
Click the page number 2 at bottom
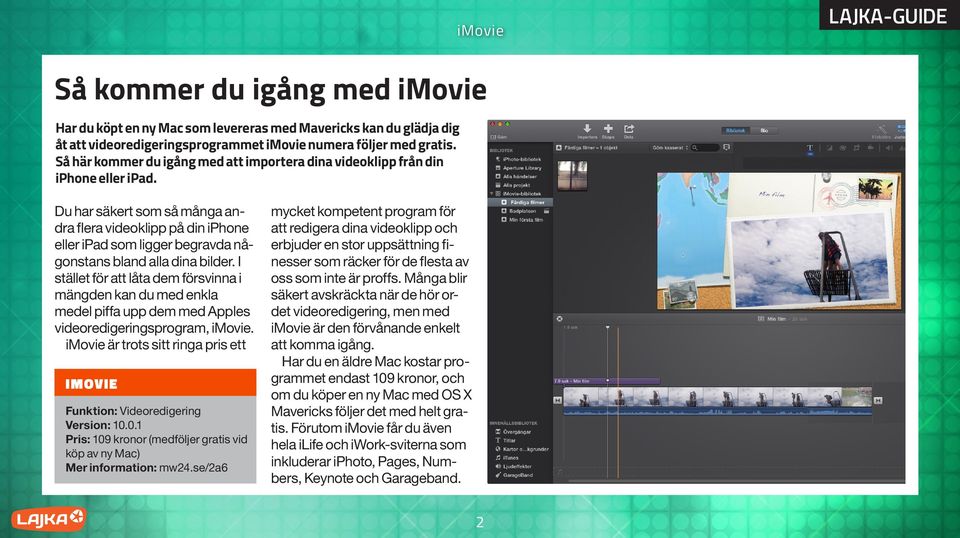tap(480, 522)
